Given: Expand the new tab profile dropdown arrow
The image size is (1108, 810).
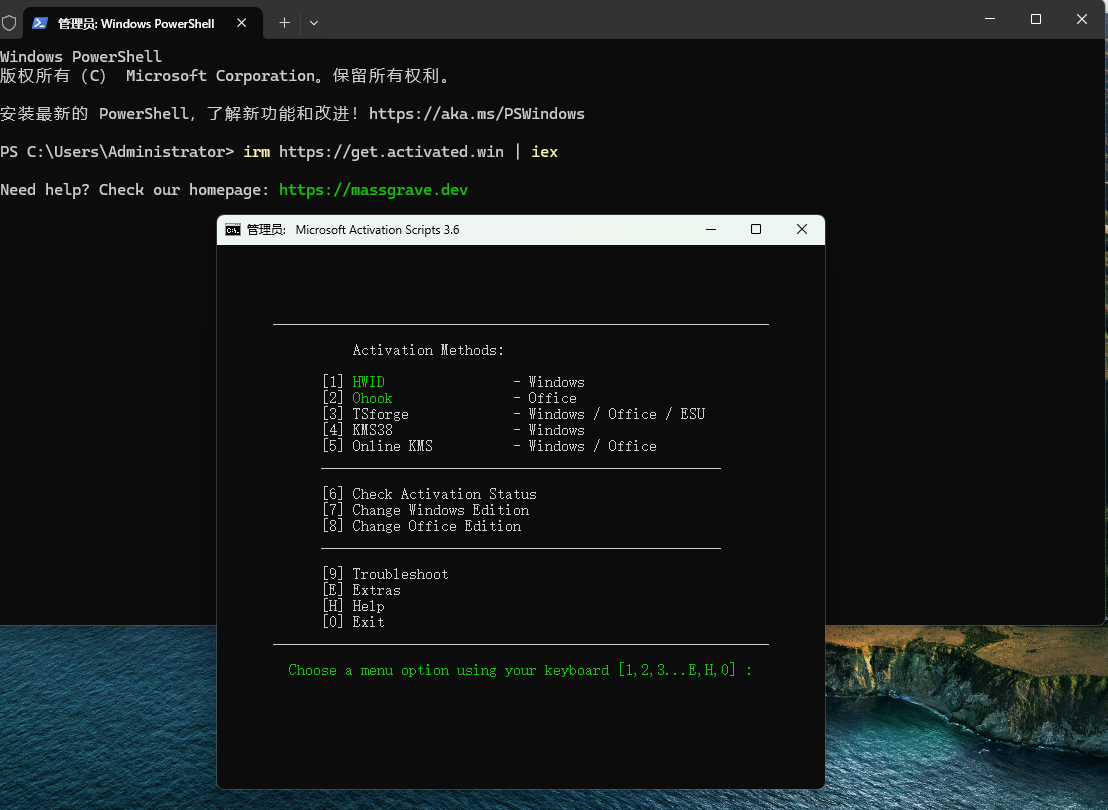Looking at the screenshot, I should click(x=314, y=23).
